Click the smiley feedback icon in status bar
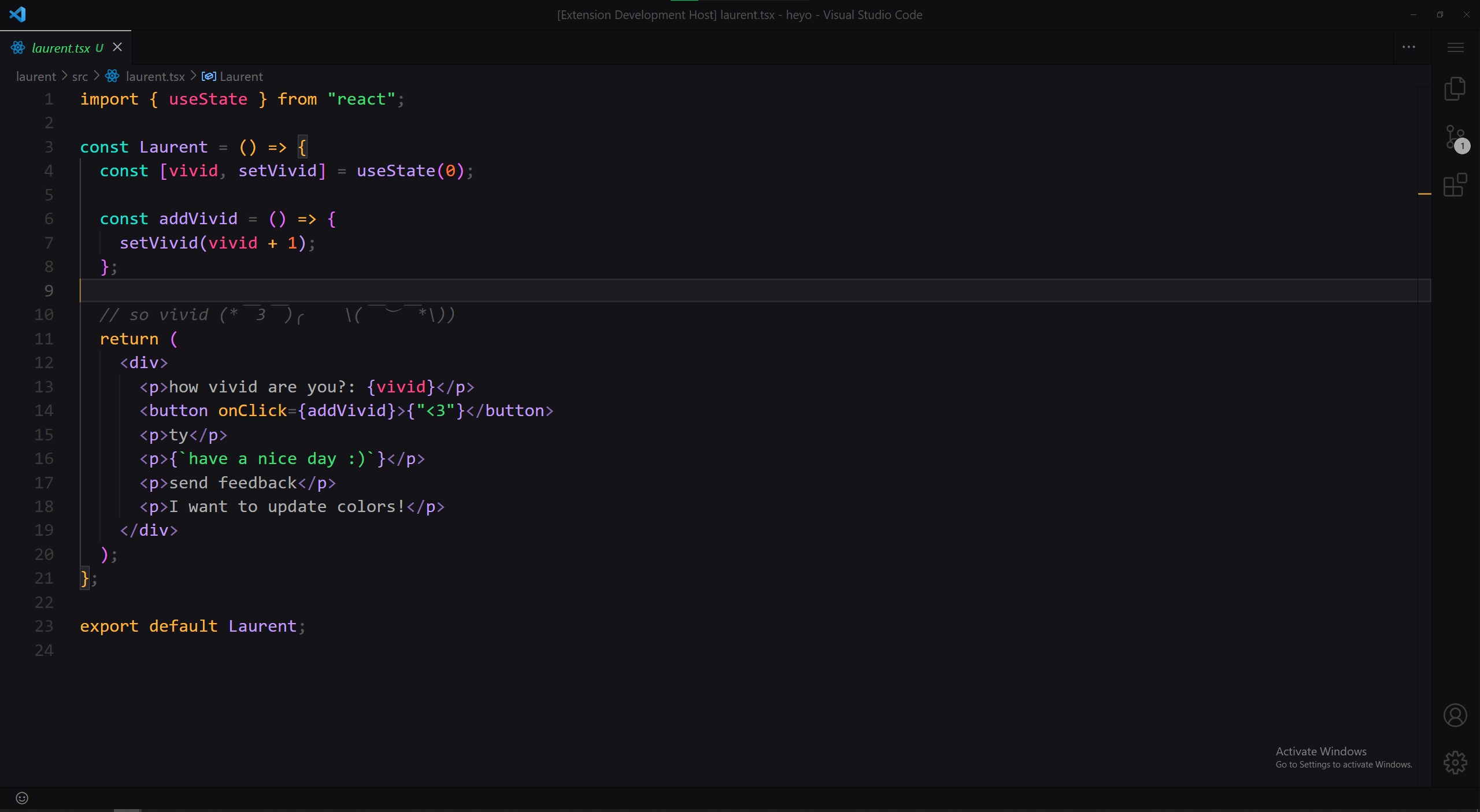The height and width of the screenshot is (812, 1480). (x=22, y=798)
